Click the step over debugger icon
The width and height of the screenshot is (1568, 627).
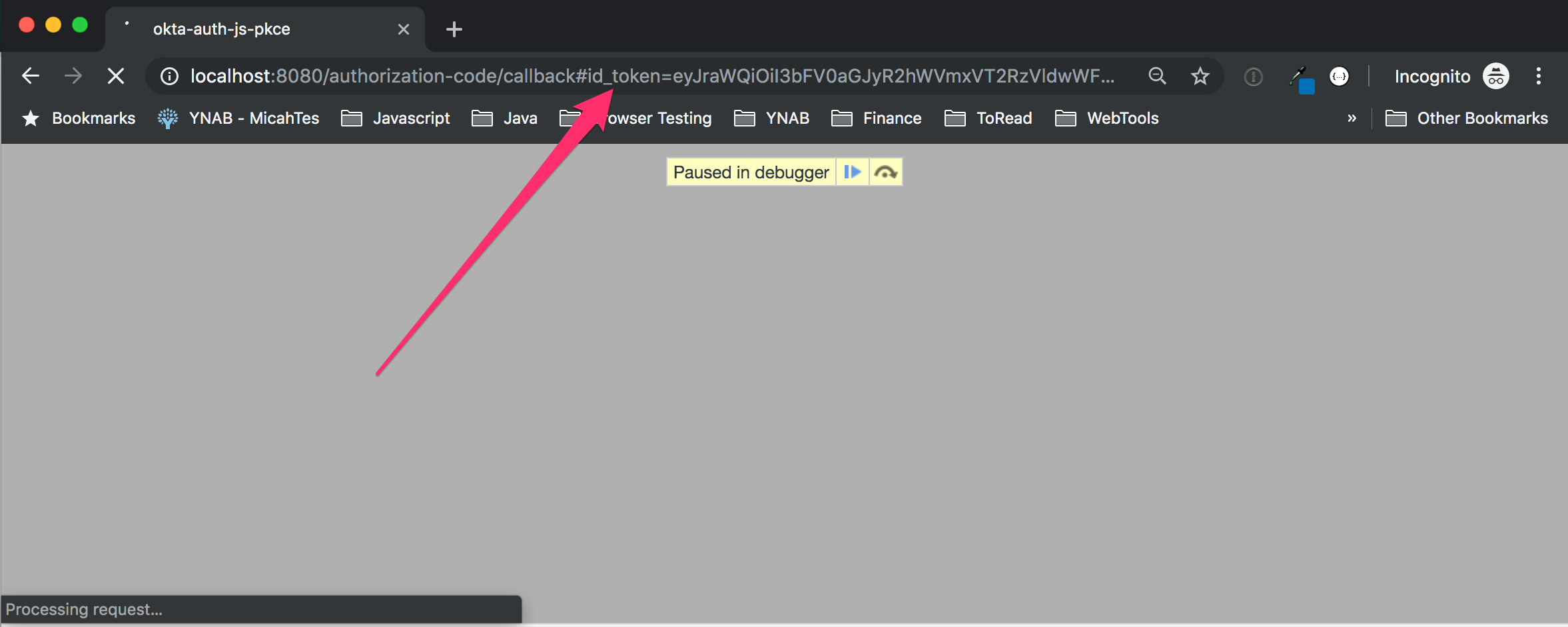885,172
